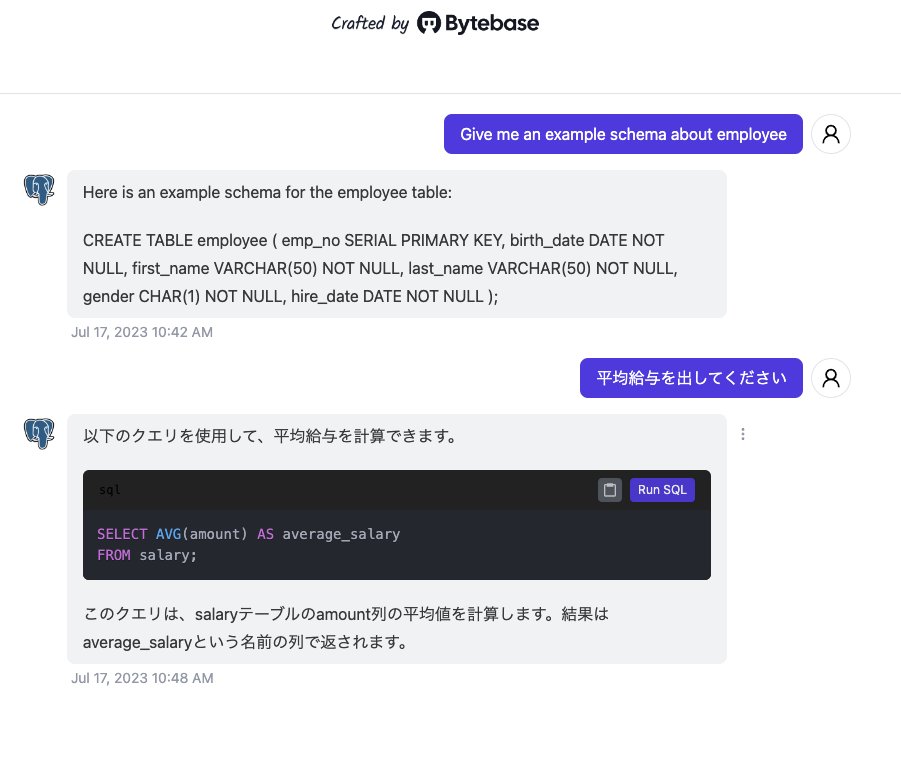Click the CREATE TABLE employee schema text
Image resolution: width=901 pixels, height=761 pixels.
pos(380,268)
